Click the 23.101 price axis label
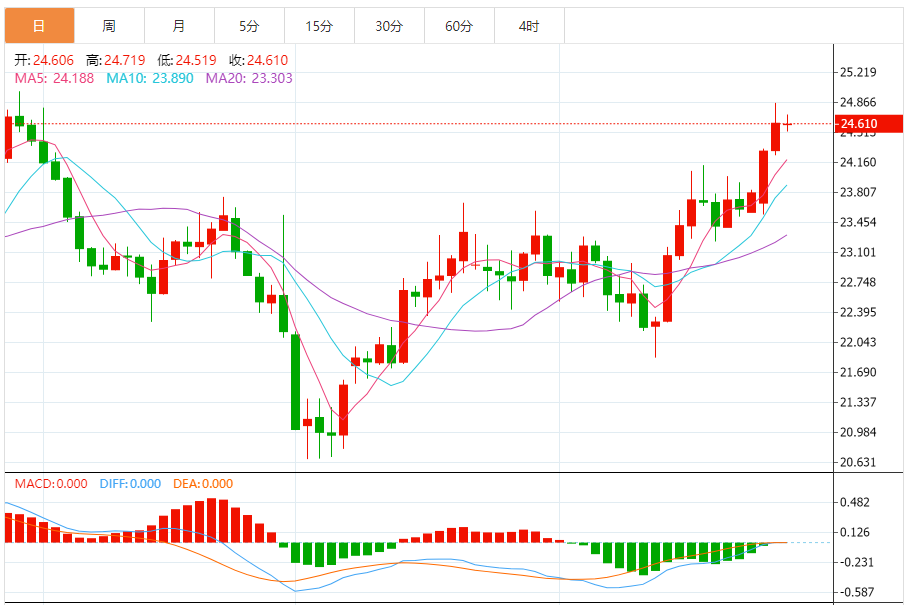The image size is (912, 605). tap(858, 252)
